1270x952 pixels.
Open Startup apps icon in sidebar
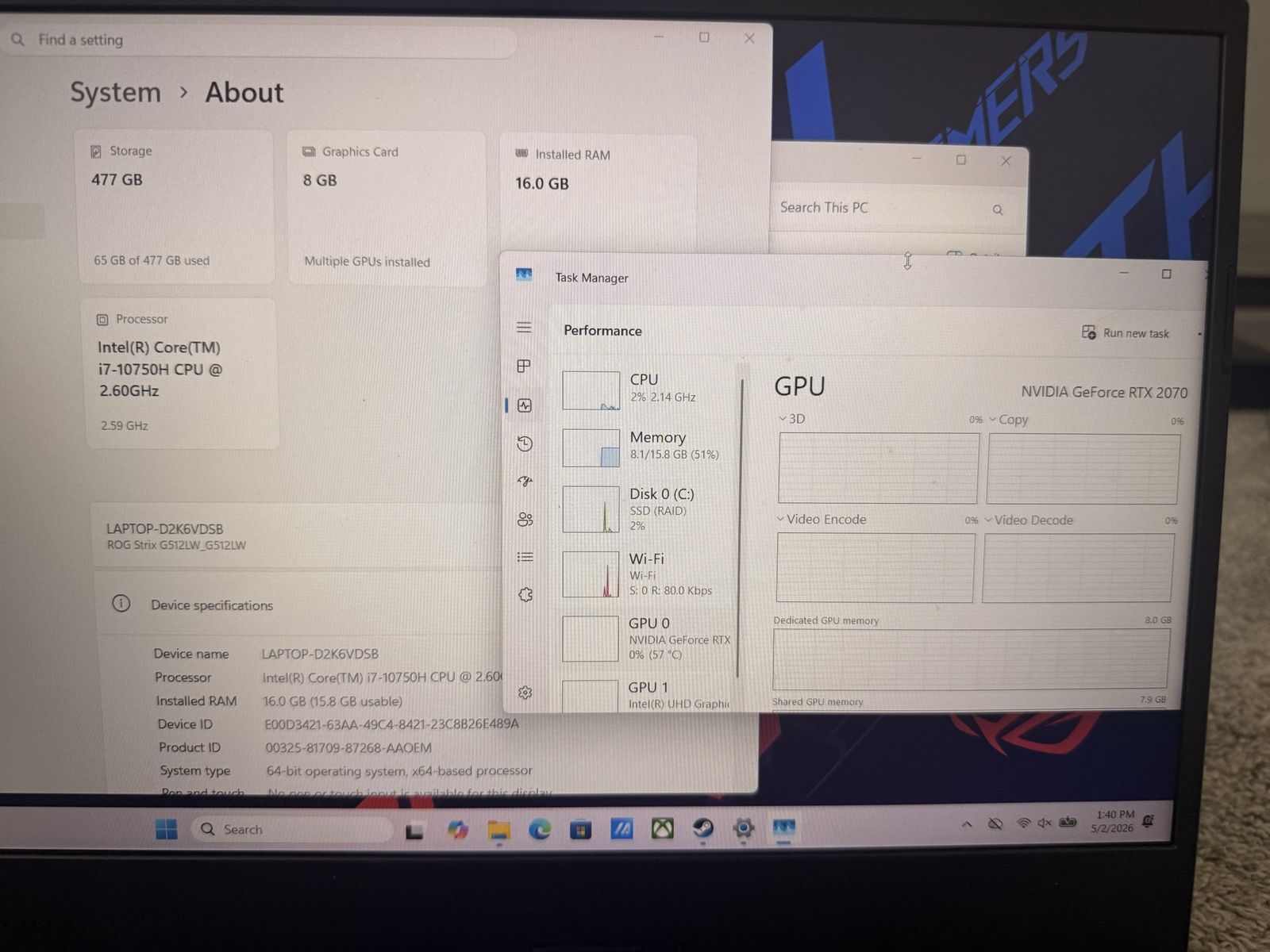525,481
